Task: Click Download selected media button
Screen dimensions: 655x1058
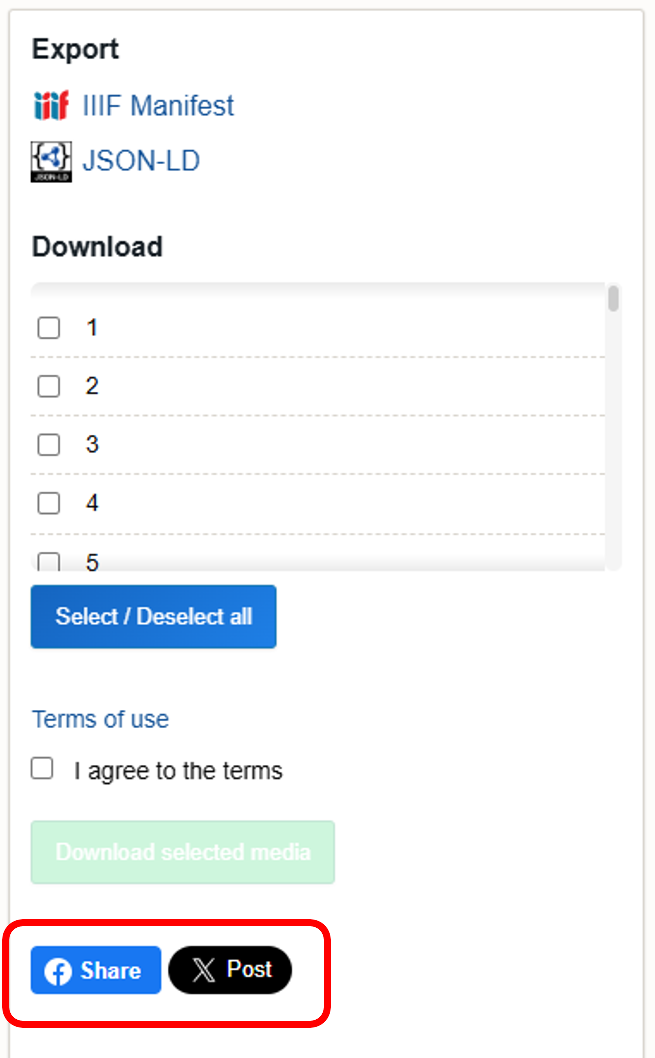Action: click(182, 852)
